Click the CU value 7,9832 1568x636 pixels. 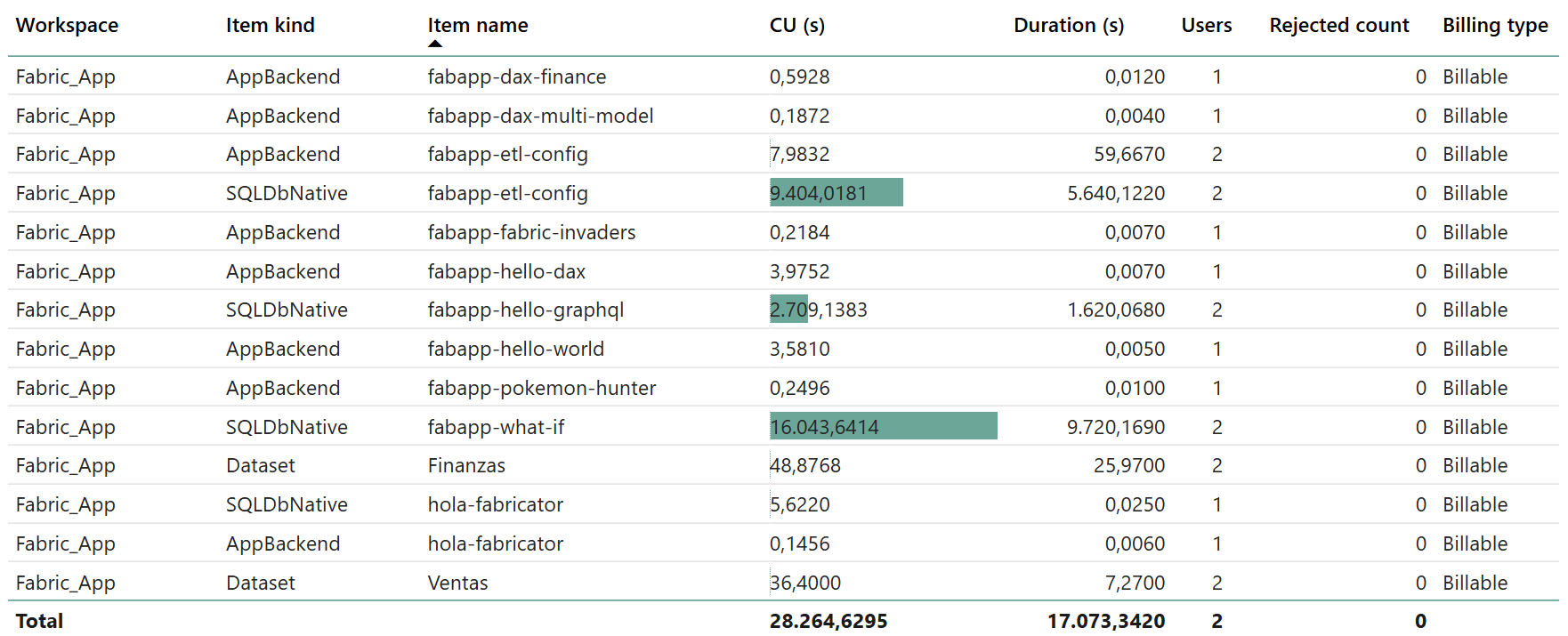point(800,154)
